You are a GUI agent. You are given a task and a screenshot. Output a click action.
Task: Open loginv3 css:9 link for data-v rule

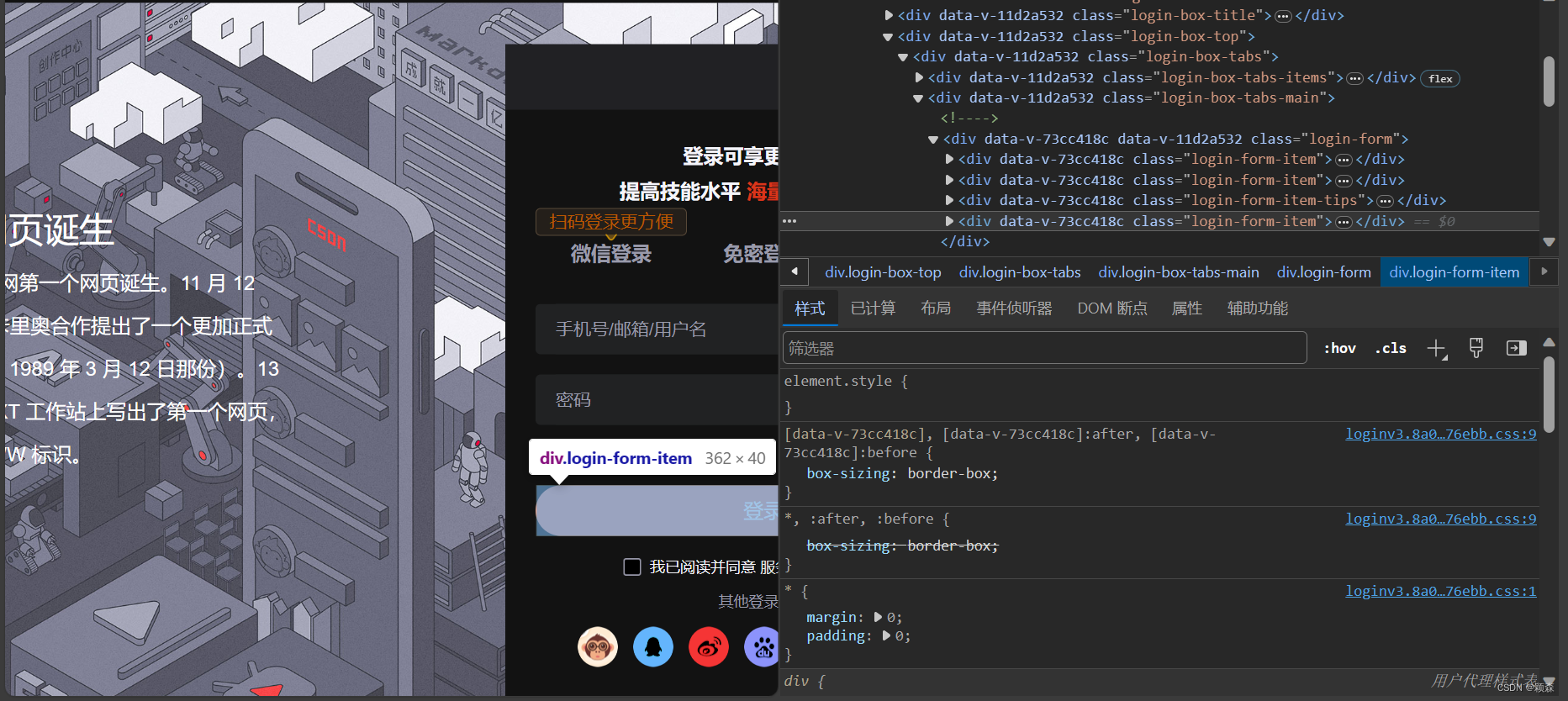tap(1440, 434)
